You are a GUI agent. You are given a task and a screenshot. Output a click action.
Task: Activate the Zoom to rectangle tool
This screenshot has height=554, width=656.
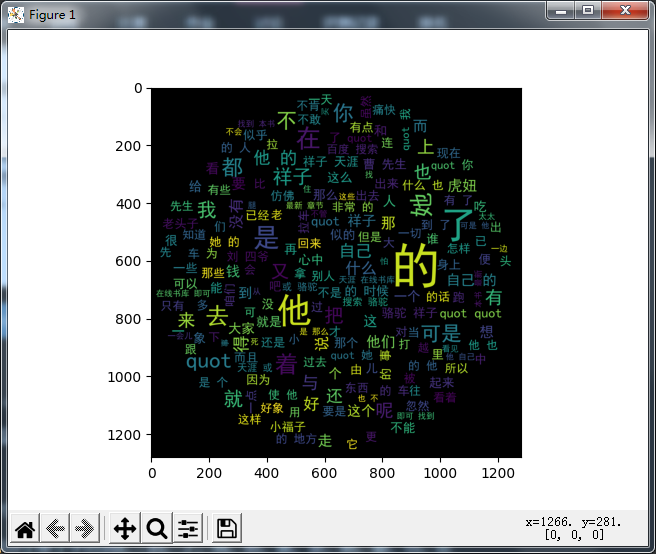coord(157,528)
